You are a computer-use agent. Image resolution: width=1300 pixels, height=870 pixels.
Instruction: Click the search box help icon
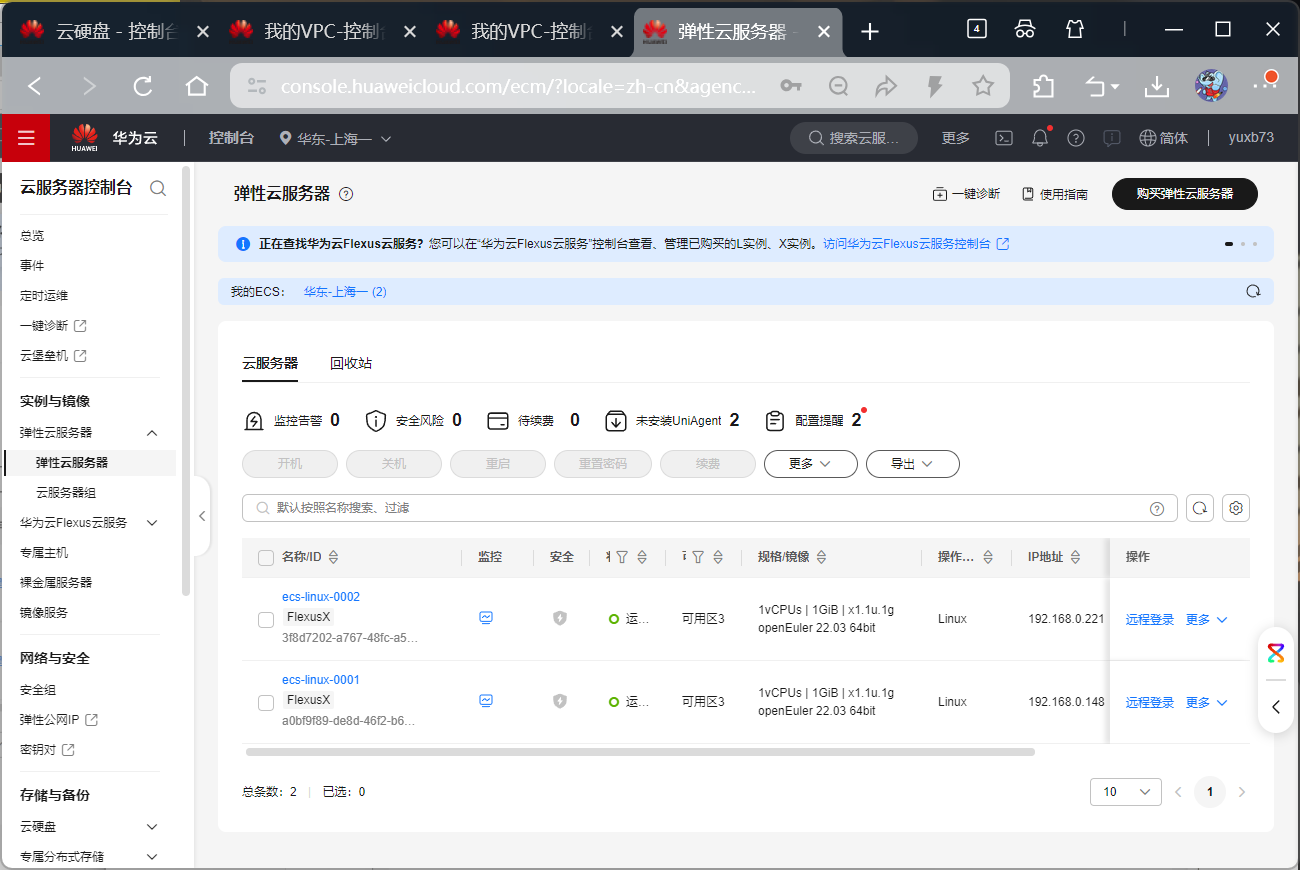tap(1157, 508)
